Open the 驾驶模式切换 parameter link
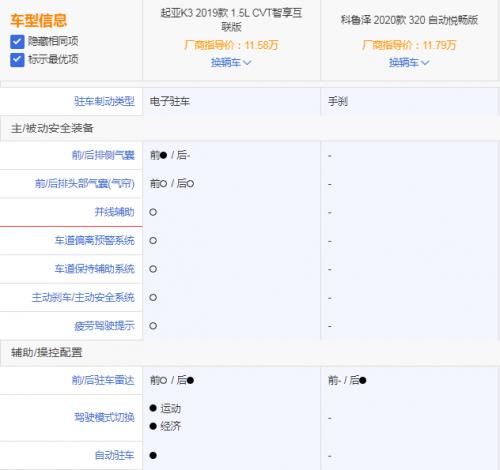 pos(104,417)
